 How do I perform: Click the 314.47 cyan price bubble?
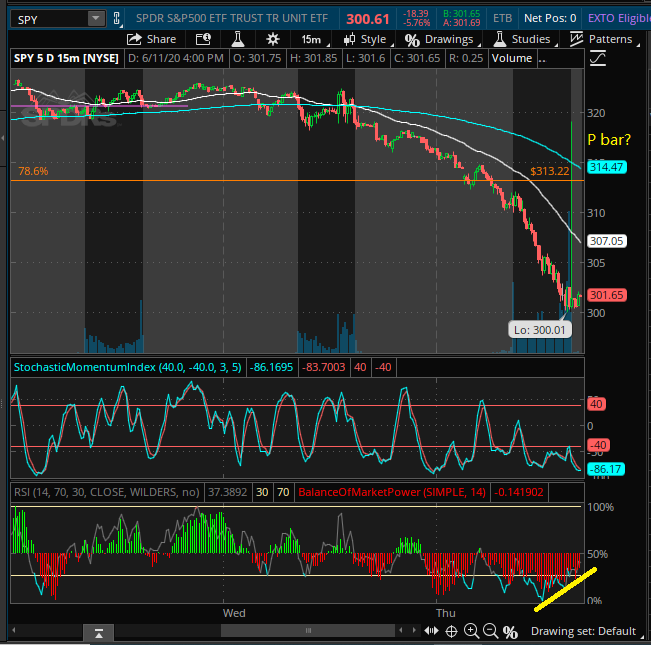pos(607,167)
